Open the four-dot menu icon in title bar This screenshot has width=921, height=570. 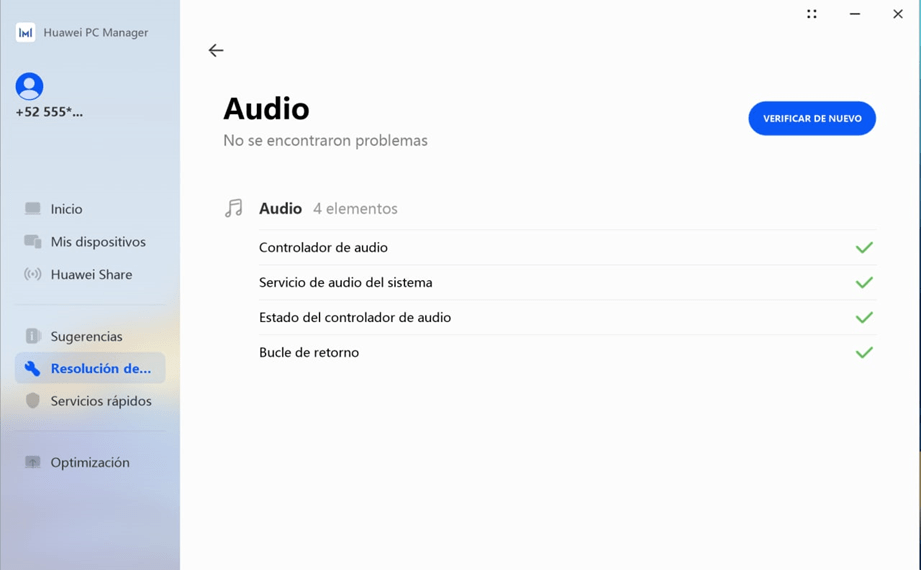click(812, 14)
